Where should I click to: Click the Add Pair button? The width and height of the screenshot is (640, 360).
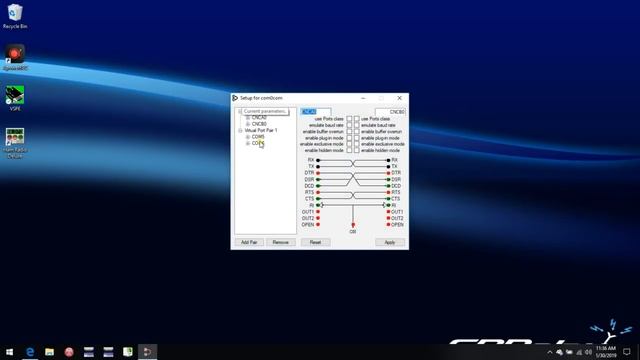pos(249,242)
